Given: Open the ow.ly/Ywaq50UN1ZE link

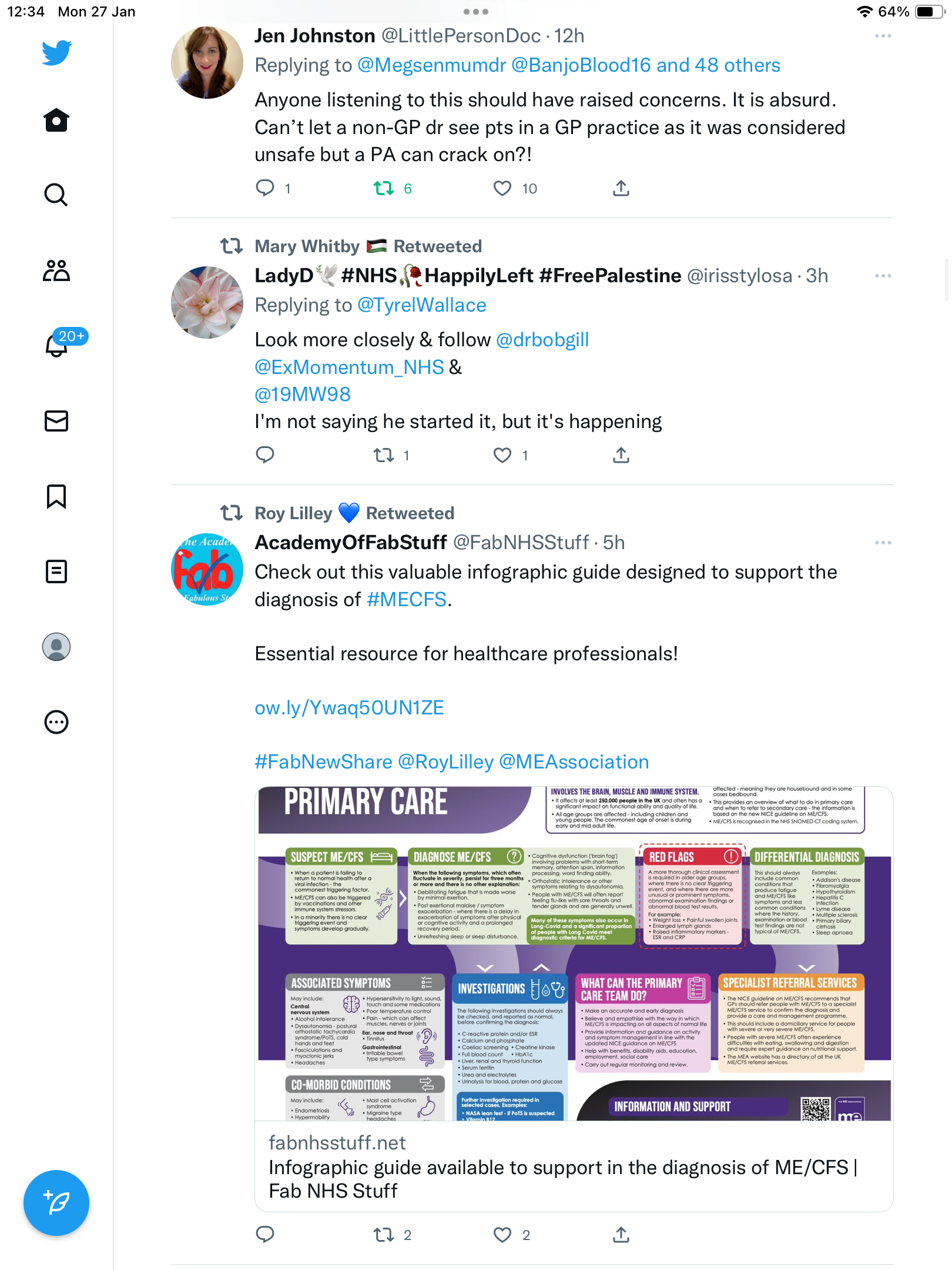Looking at the screenshot, I should 349,708.
